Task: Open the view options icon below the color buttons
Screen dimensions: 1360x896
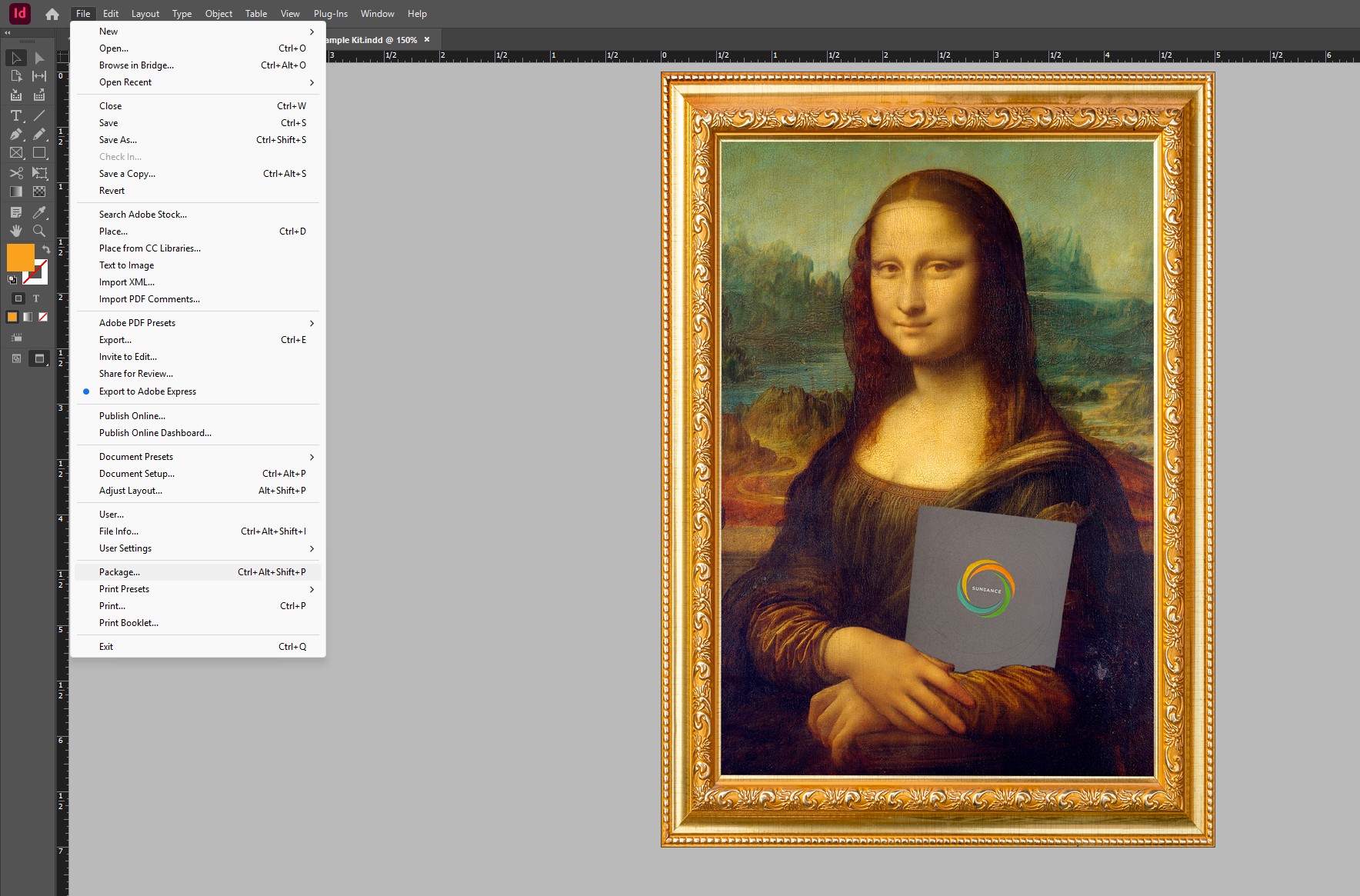Action: [17, 338]
